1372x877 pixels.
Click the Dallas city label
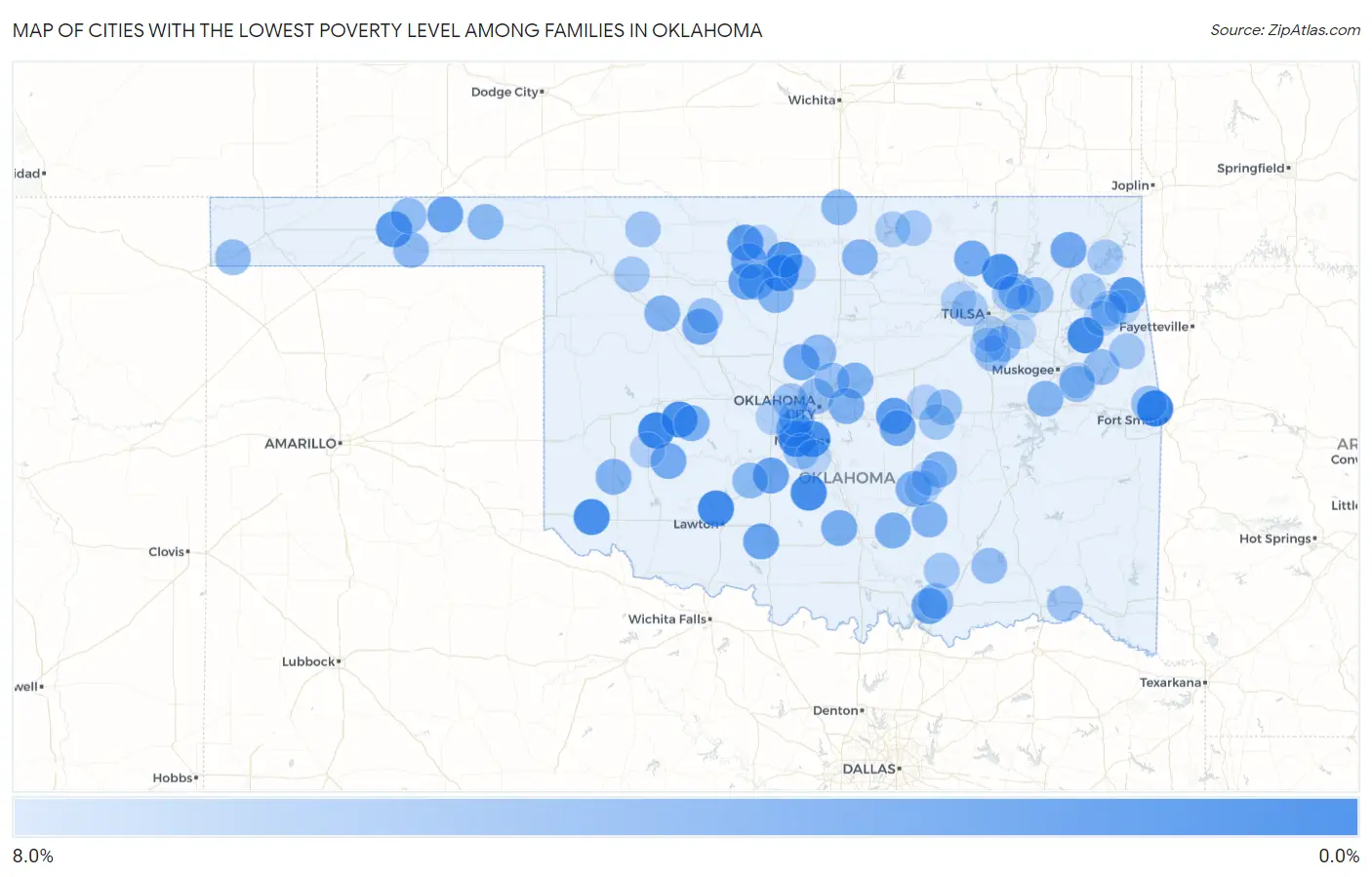point(868,769)
